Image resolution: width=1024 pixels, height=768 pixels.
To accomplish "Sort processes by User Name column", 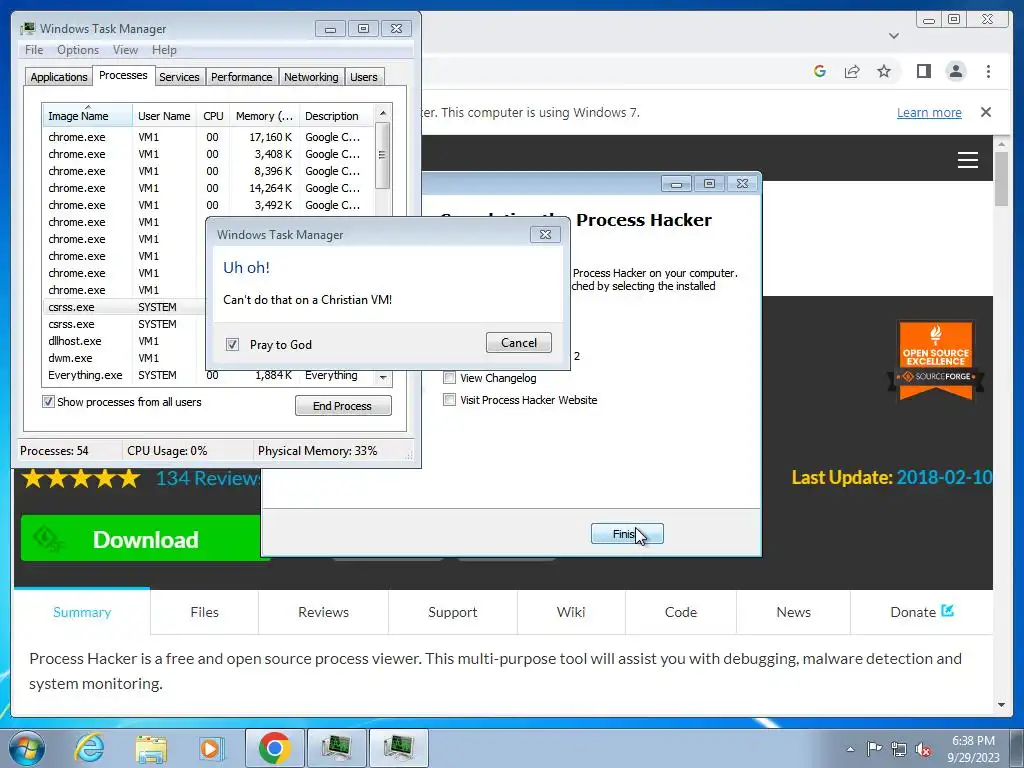I will coord(165,116).
